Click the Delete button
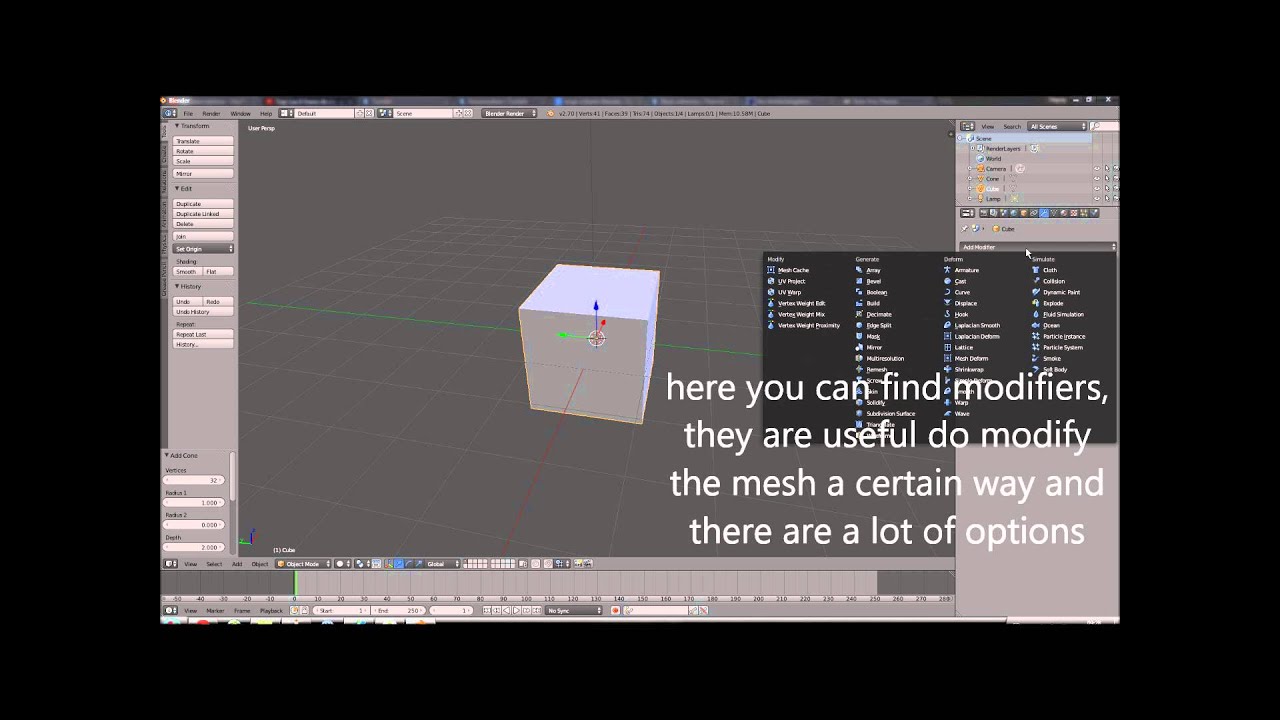 click(x=203, y=224)
